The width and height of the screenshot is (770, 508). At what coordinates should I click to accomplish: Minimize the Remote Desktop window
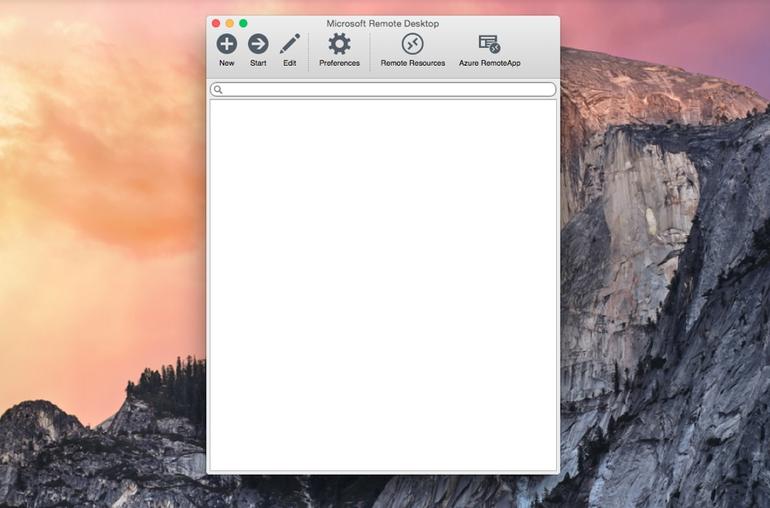pos(229,23)
